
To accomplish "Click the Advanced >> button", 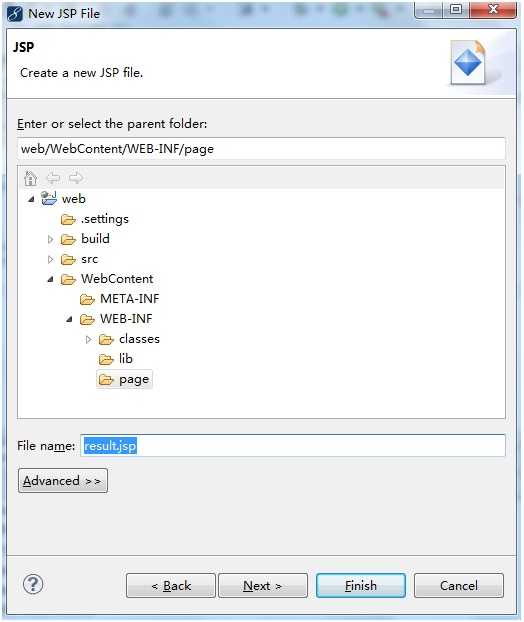I will 63,481.
